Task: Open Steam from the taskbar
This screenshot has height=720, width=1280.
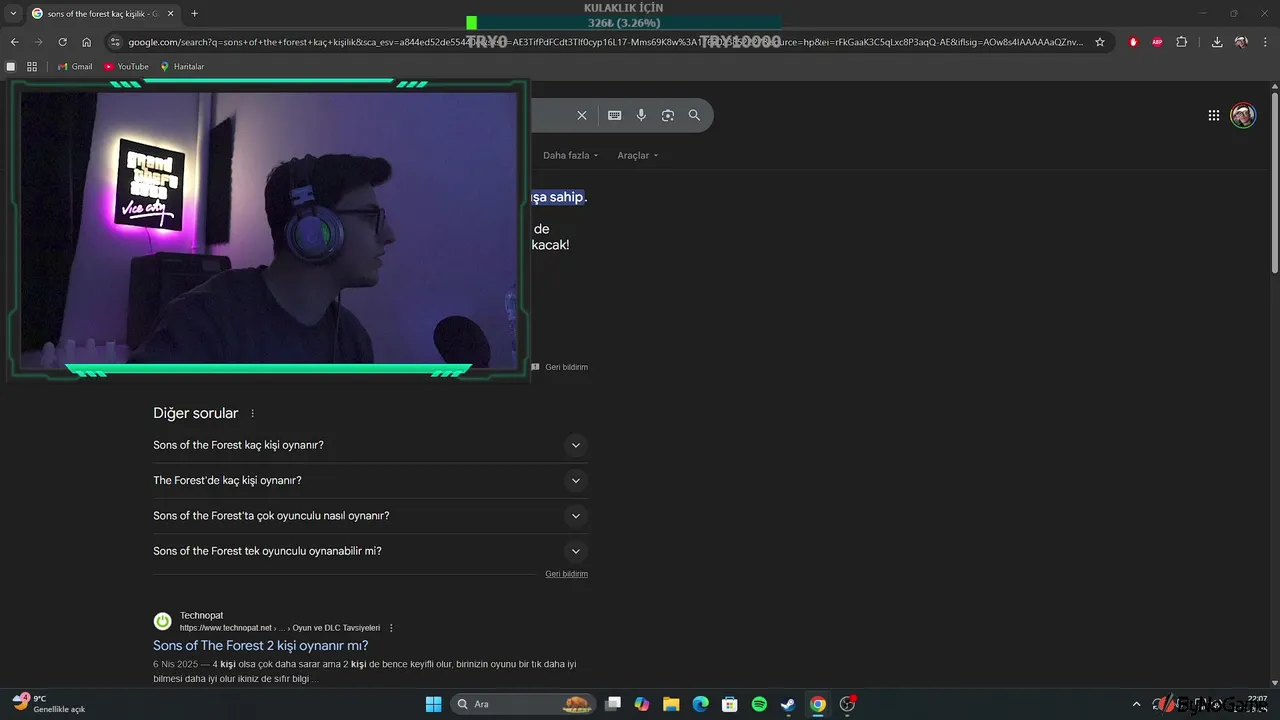Action: tap(788, 704)
